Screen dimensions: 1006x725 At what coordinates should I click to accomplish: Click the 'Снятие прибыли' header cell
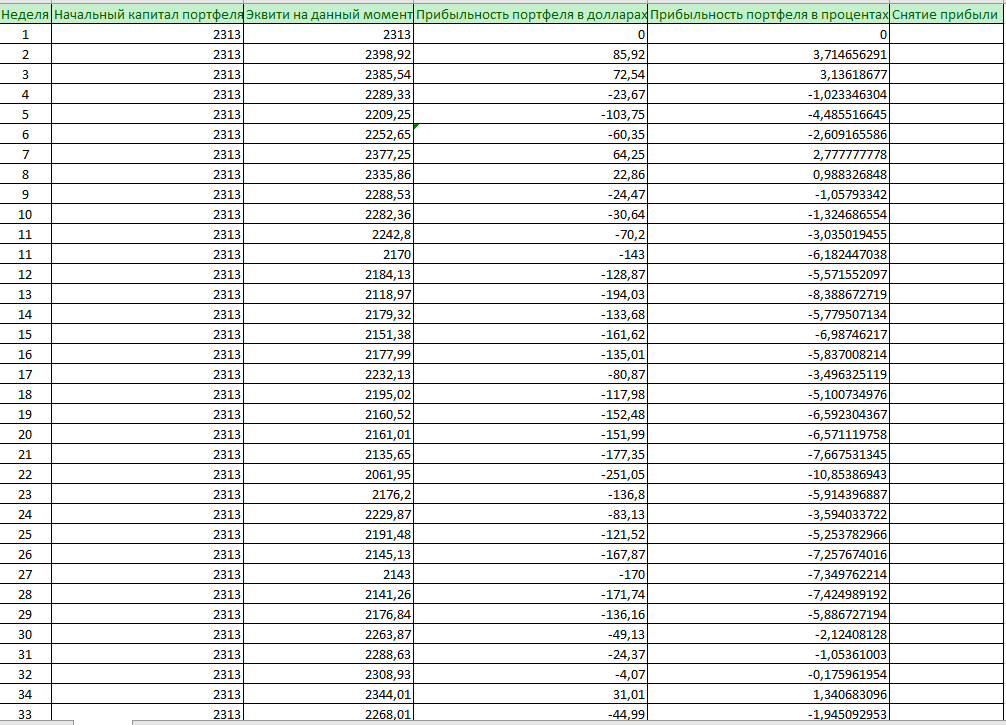[946, 15]
